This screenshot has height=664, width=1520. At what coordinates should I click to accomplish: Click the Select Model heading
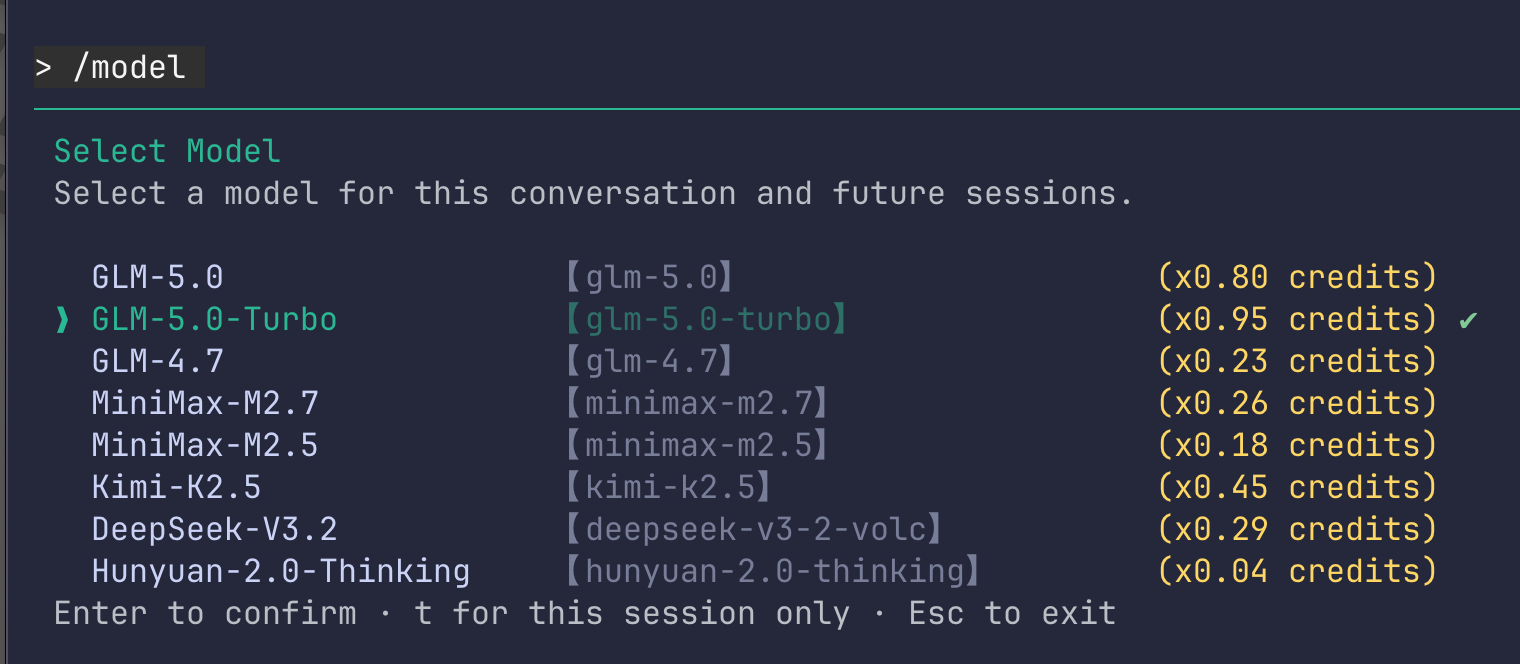click(167, 151)
